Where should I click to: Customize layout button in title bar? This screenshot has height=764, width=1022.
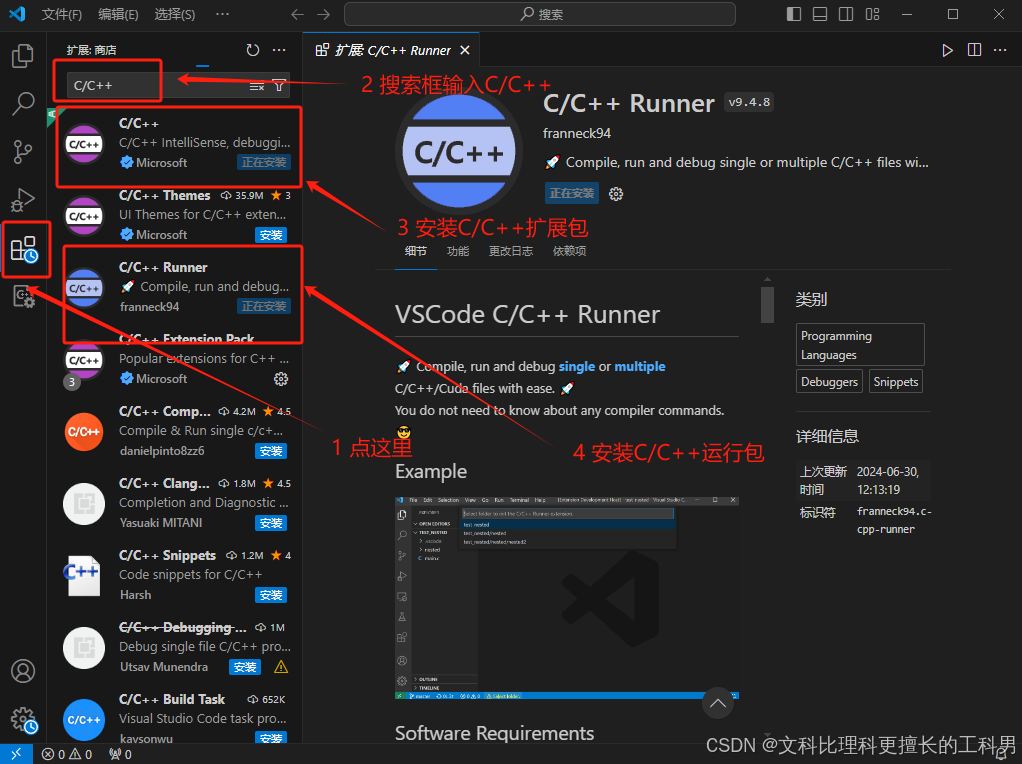click(873, 14)
